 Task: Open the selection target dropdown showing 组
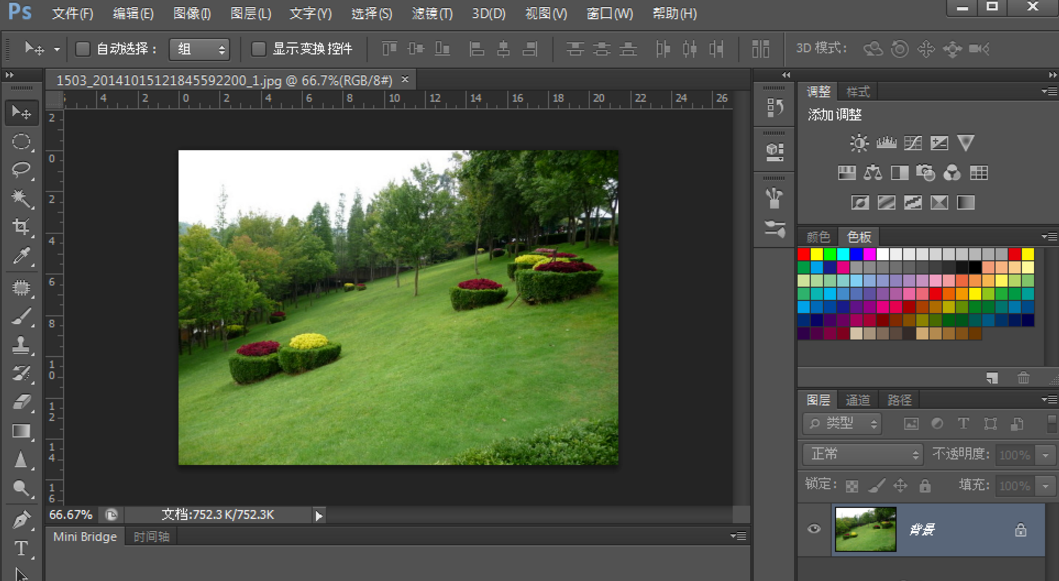coord(201,47)
